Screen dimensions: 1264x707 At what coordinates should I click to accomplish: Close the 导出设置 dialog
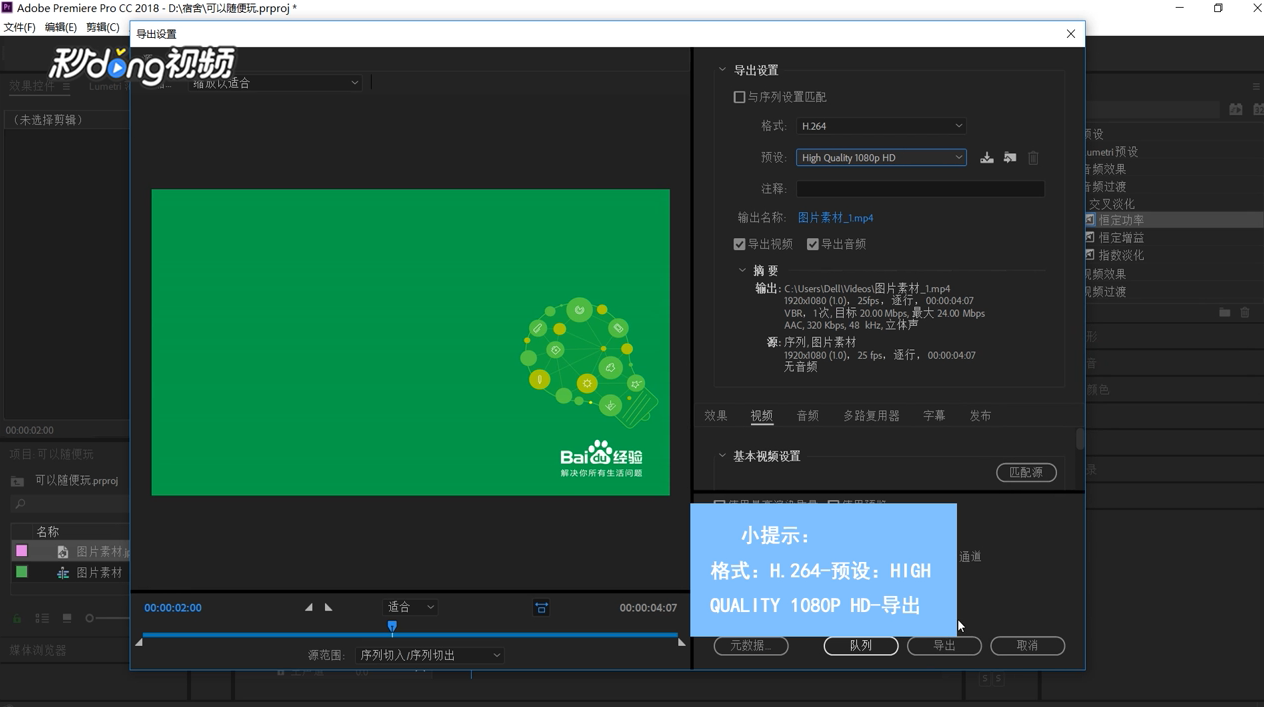[x=1071, y=34]
